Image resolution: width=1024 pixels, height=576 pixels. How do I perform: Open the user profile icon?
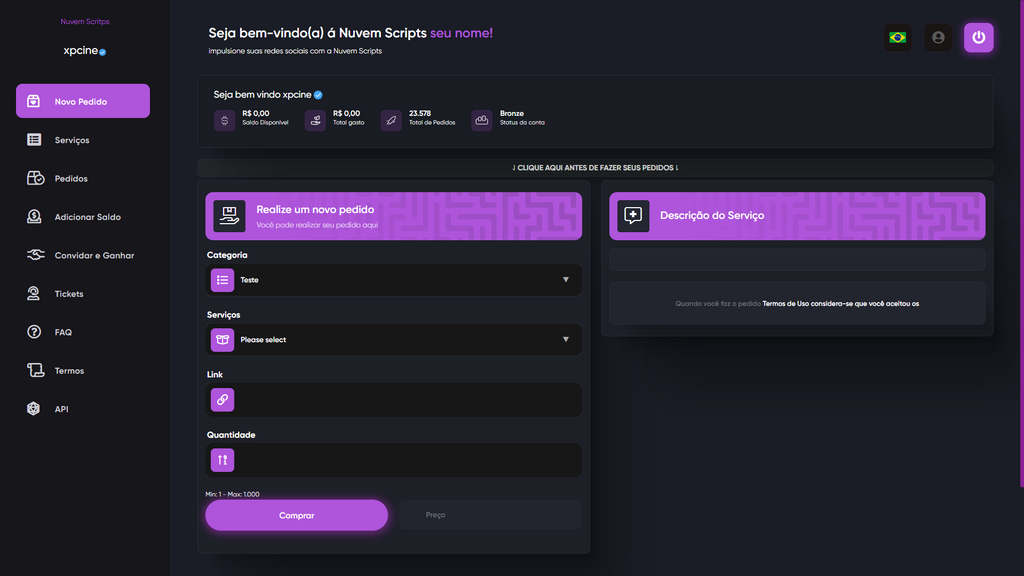(x=938, y=37)
